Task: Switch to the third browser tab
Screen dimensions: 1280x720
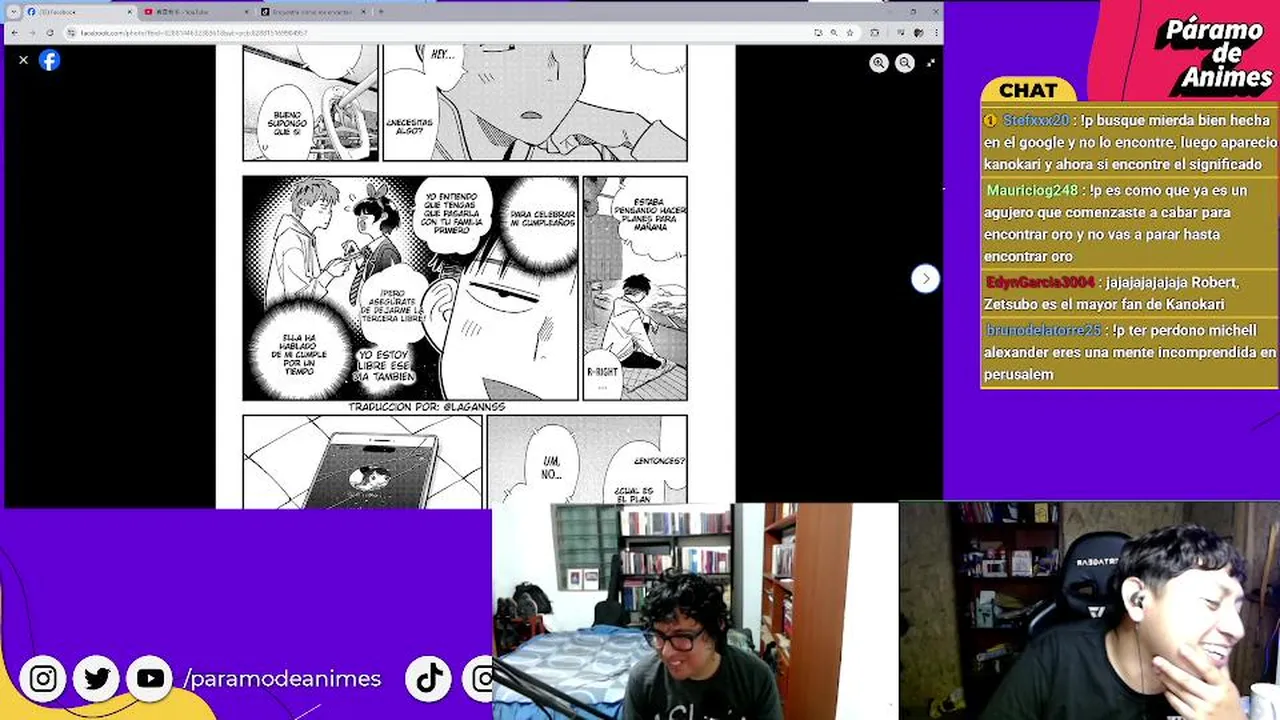Action: (314, 12)
